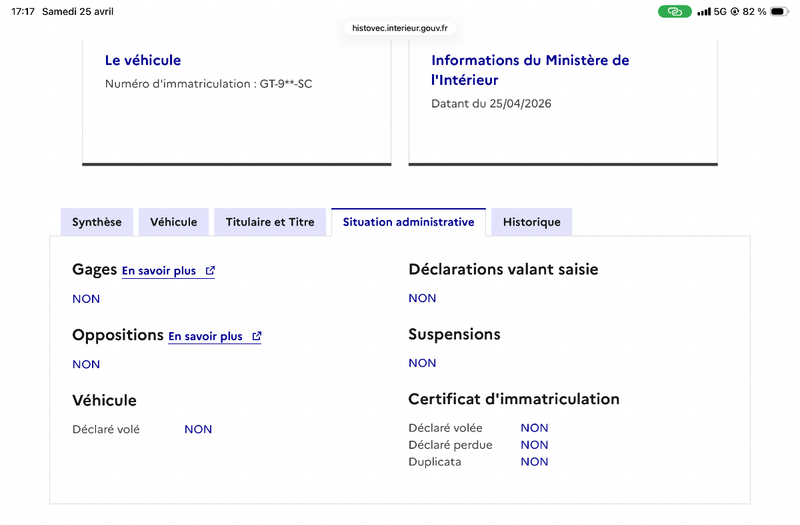Open the Véhicule tab
The width and height of the screenshot is (800, 525).
[174, 222]
